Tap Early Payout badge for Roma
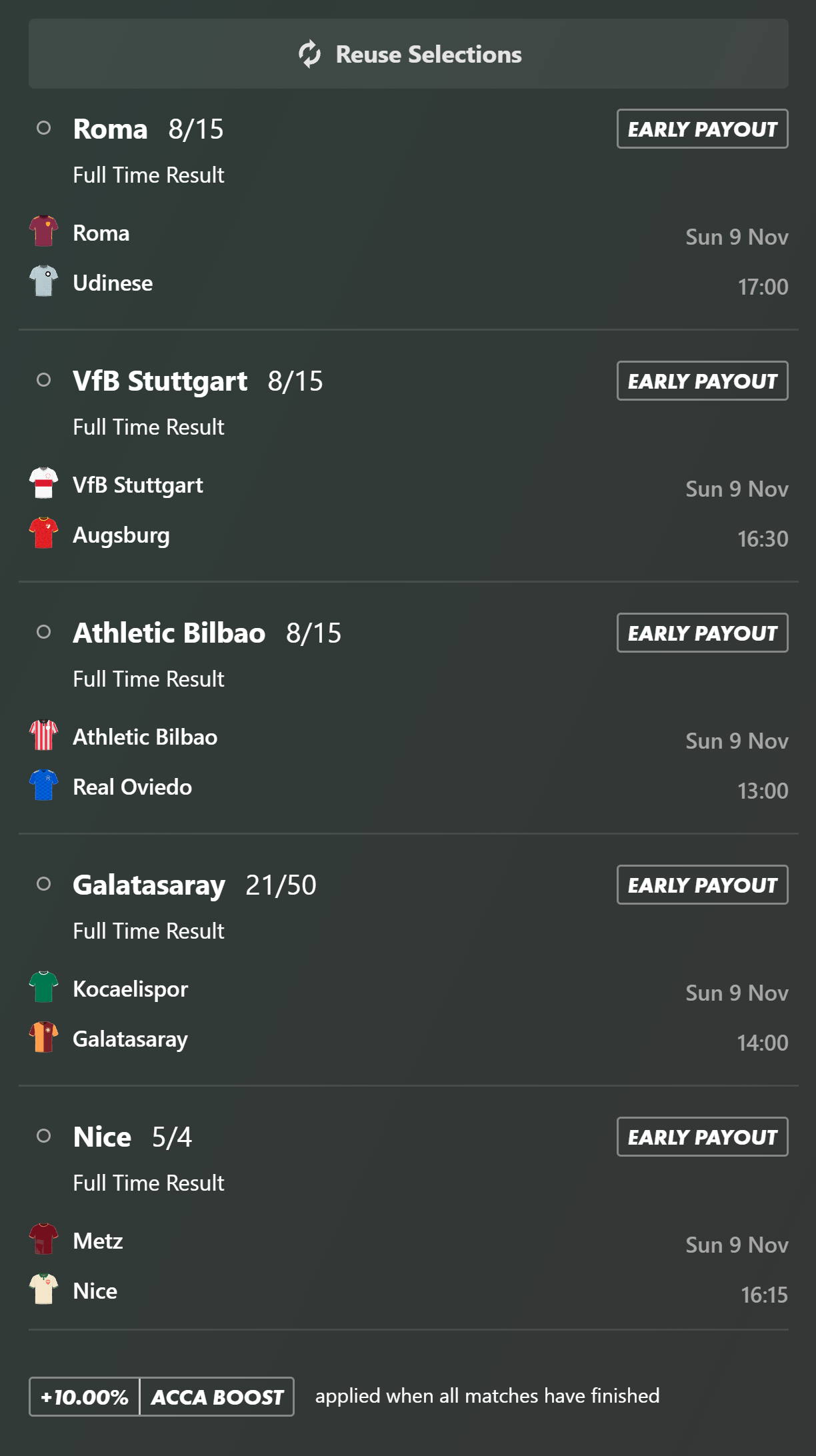Screen dimensions: 816x1456 tap(702, 129)
